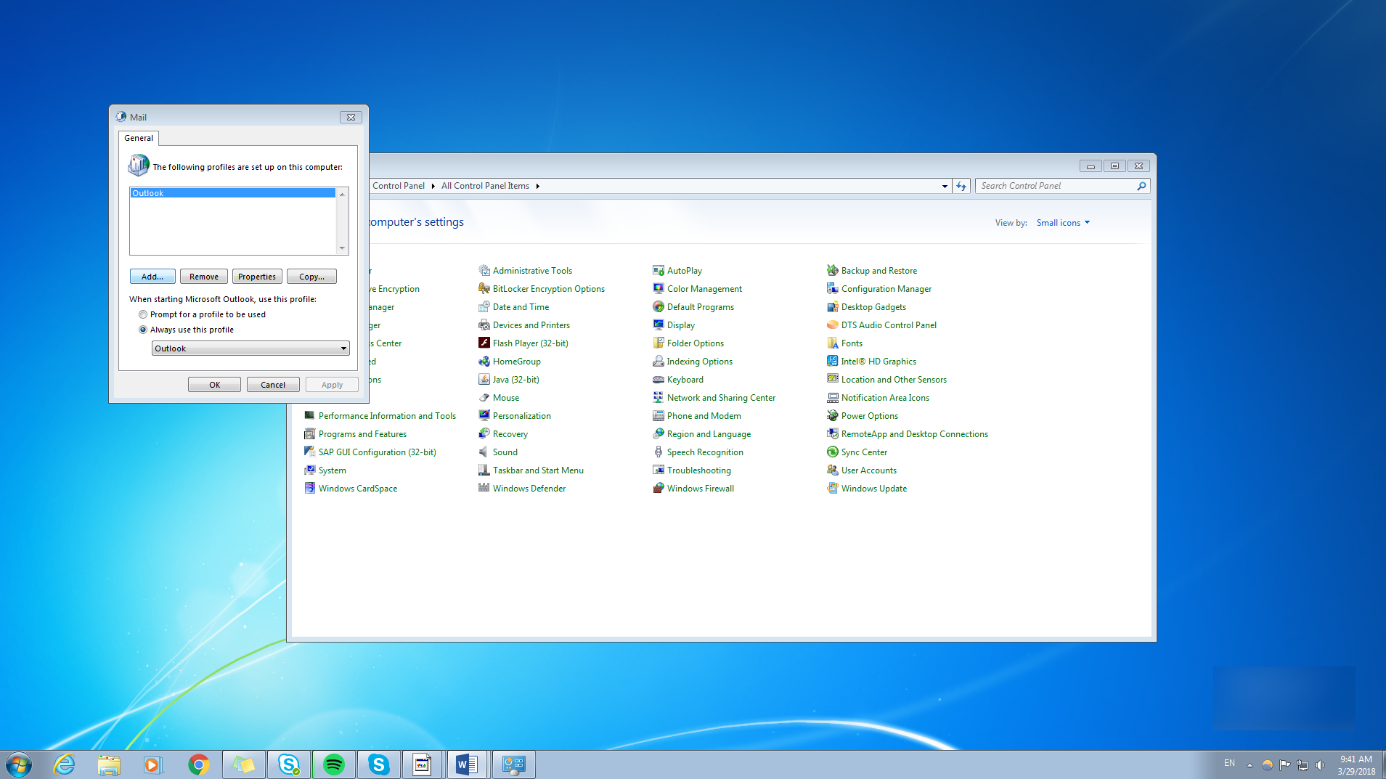Open SAP GUI Configuration (32-bit)

370,452
